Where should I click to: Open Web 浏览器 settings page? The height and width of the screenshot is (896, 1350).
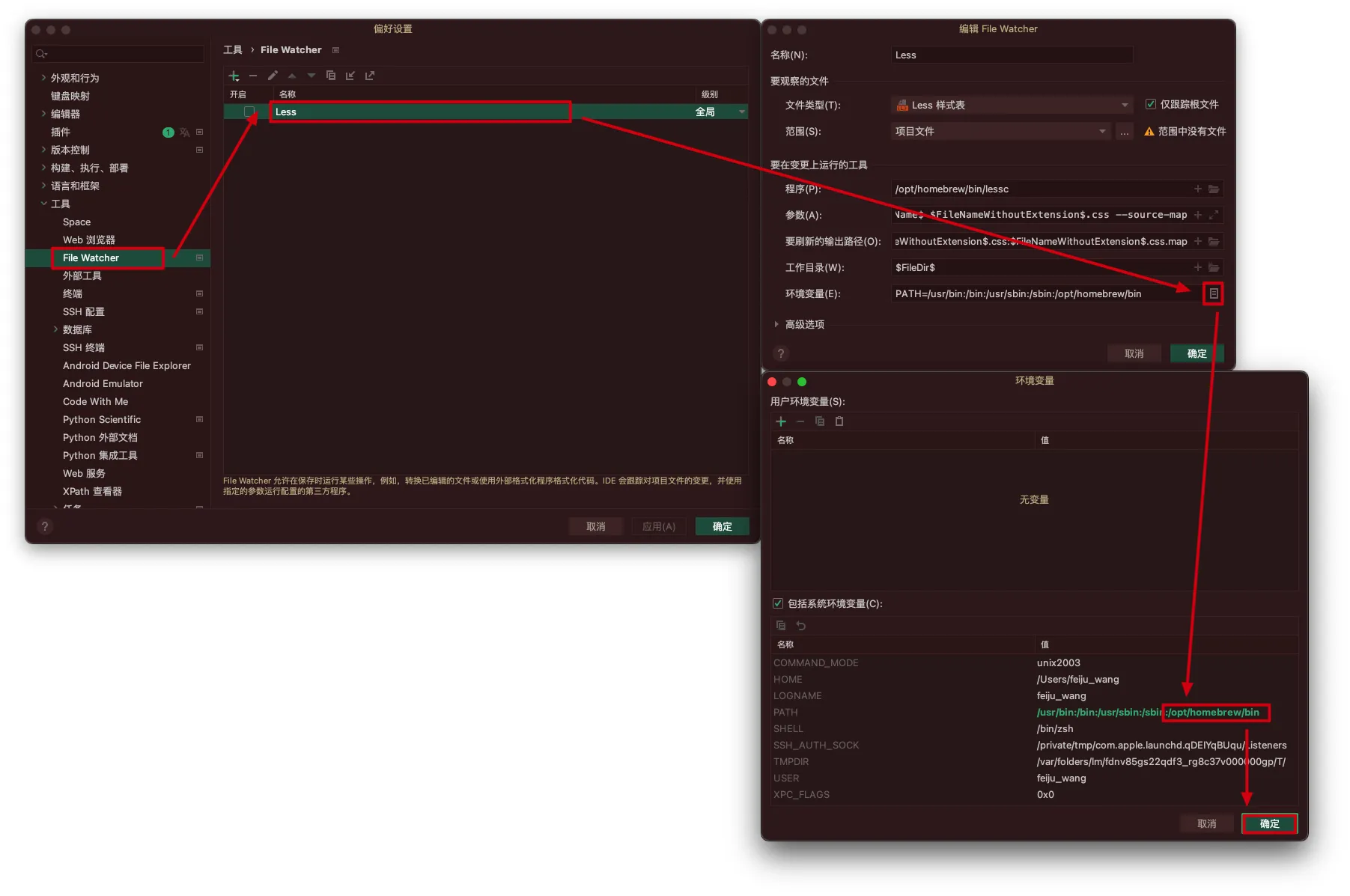89,240
